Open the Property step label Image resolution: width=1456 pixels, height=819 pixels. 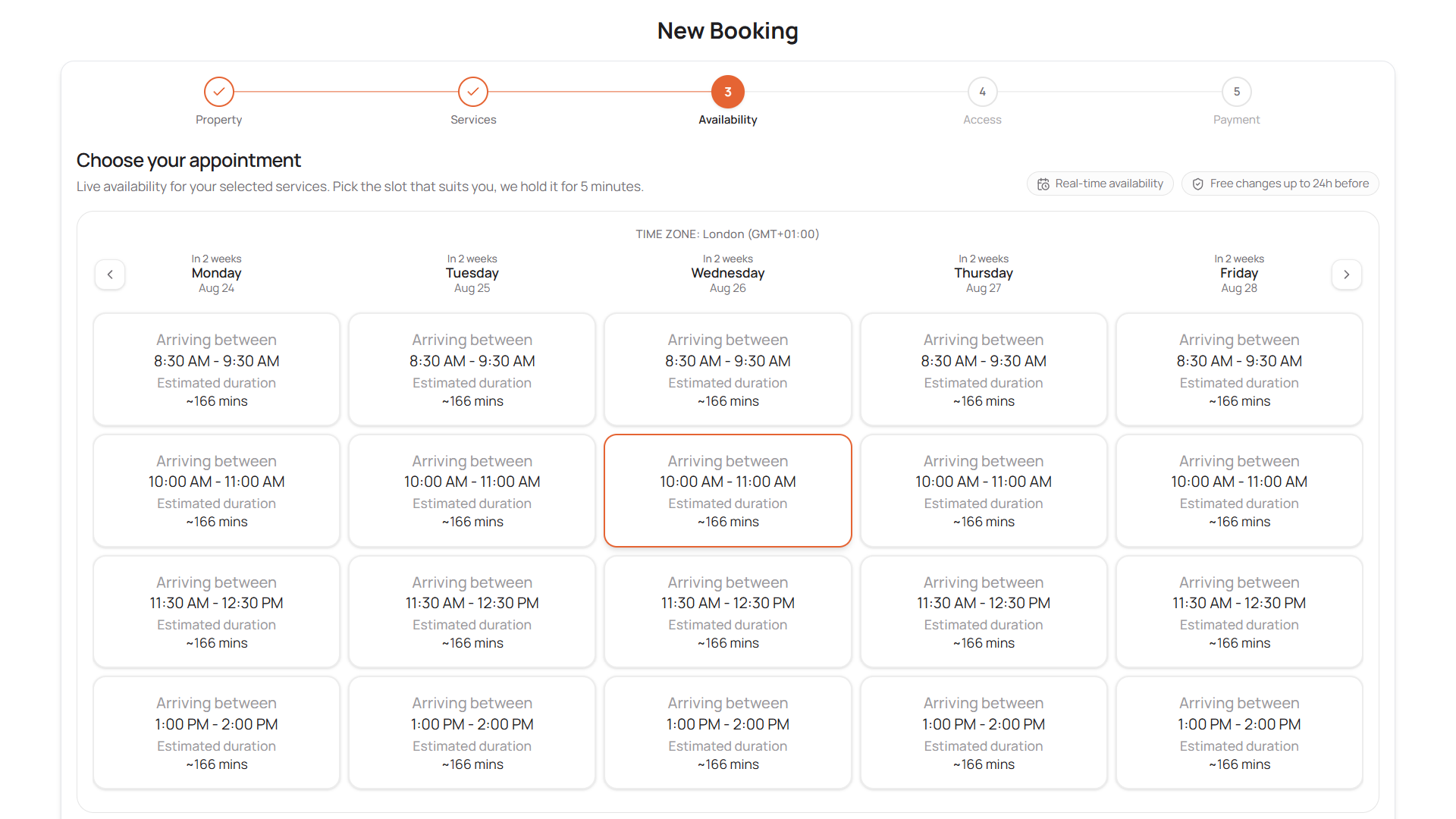(218, 120)
